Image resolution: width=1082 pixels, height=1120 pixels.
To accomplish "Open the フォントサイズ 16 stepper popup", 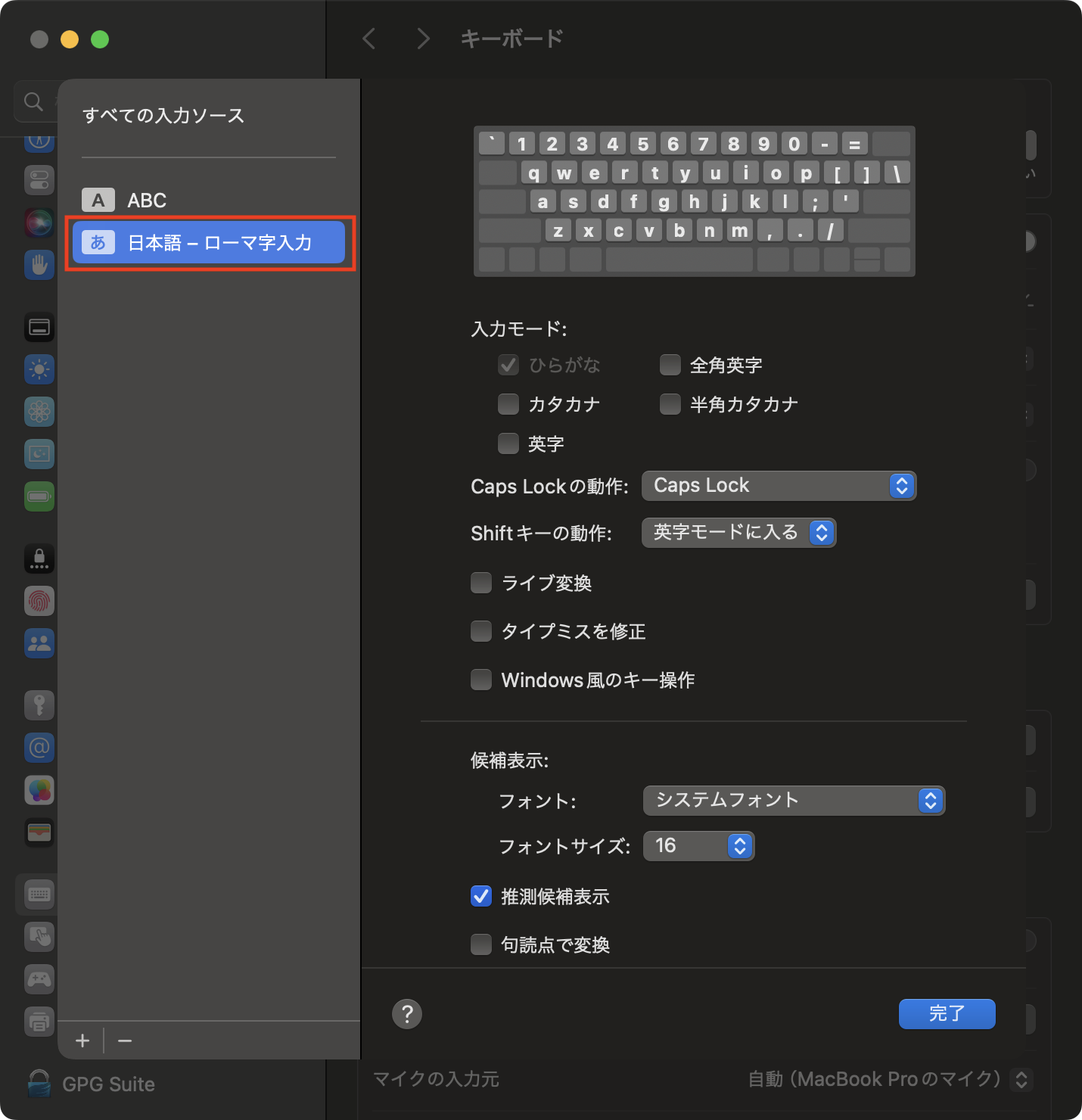I will (698, 846).
